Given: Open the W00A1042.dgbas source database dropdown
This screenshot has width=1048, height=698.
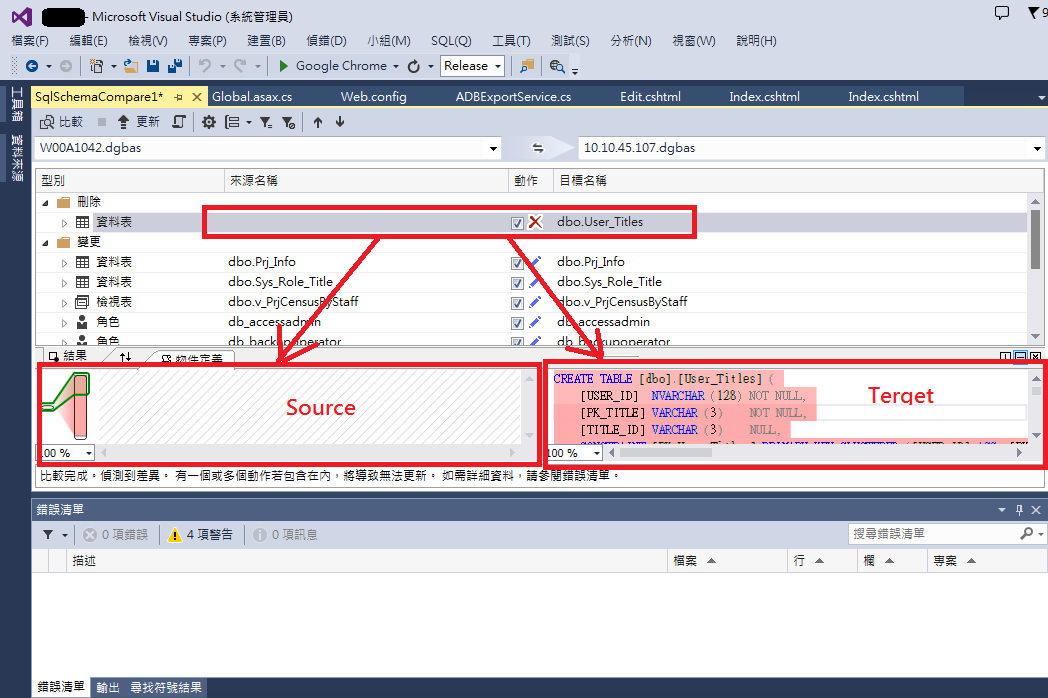Looking at the screenshot, I should tap(492, 147).
